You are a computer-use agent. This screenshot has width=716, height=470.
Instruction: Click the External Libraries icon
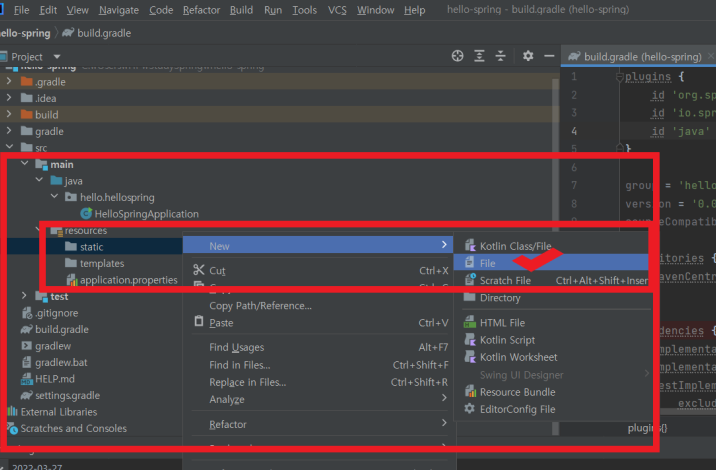tap(12, 412)
